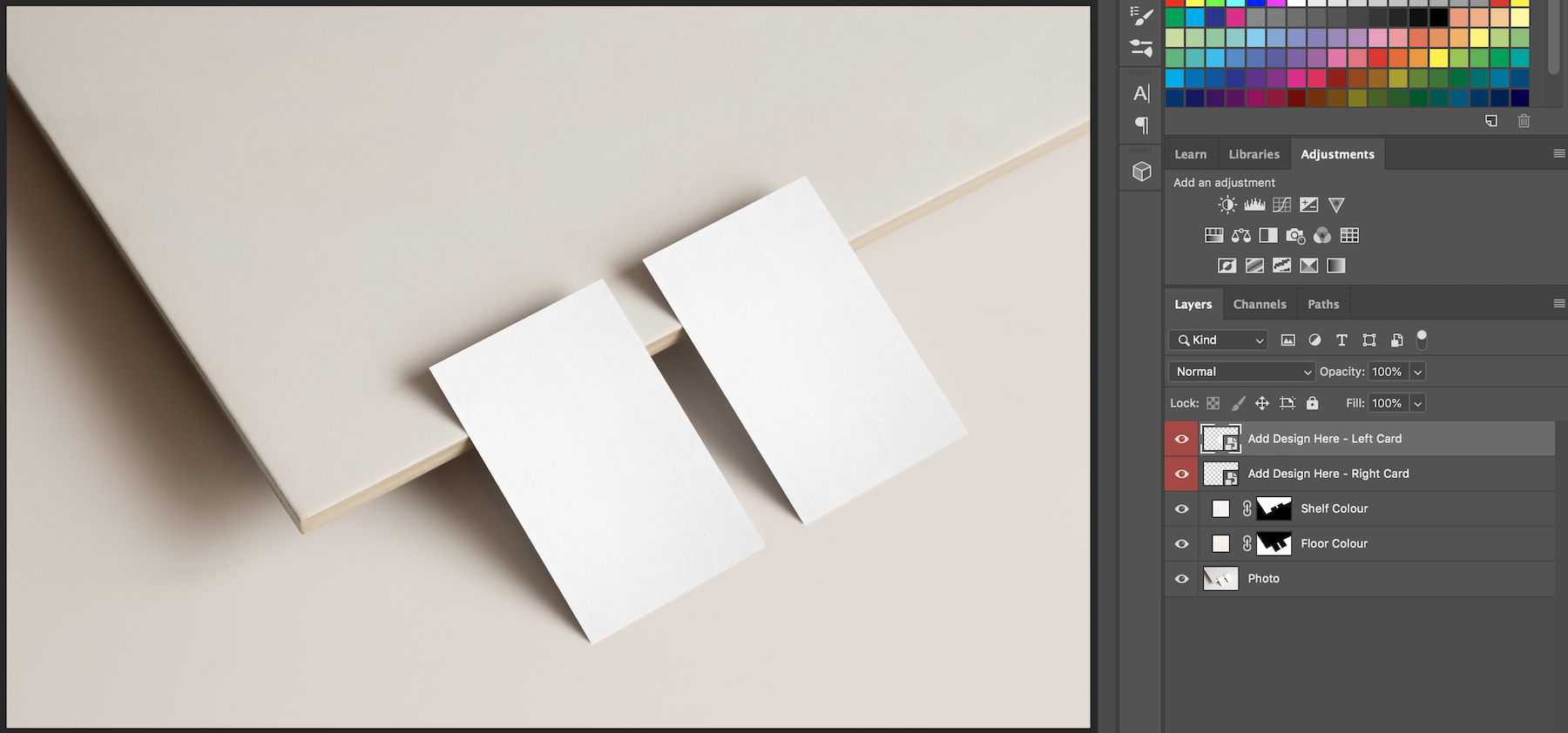
Task: Open the 3D panel cube icon
Action: 1141,171
